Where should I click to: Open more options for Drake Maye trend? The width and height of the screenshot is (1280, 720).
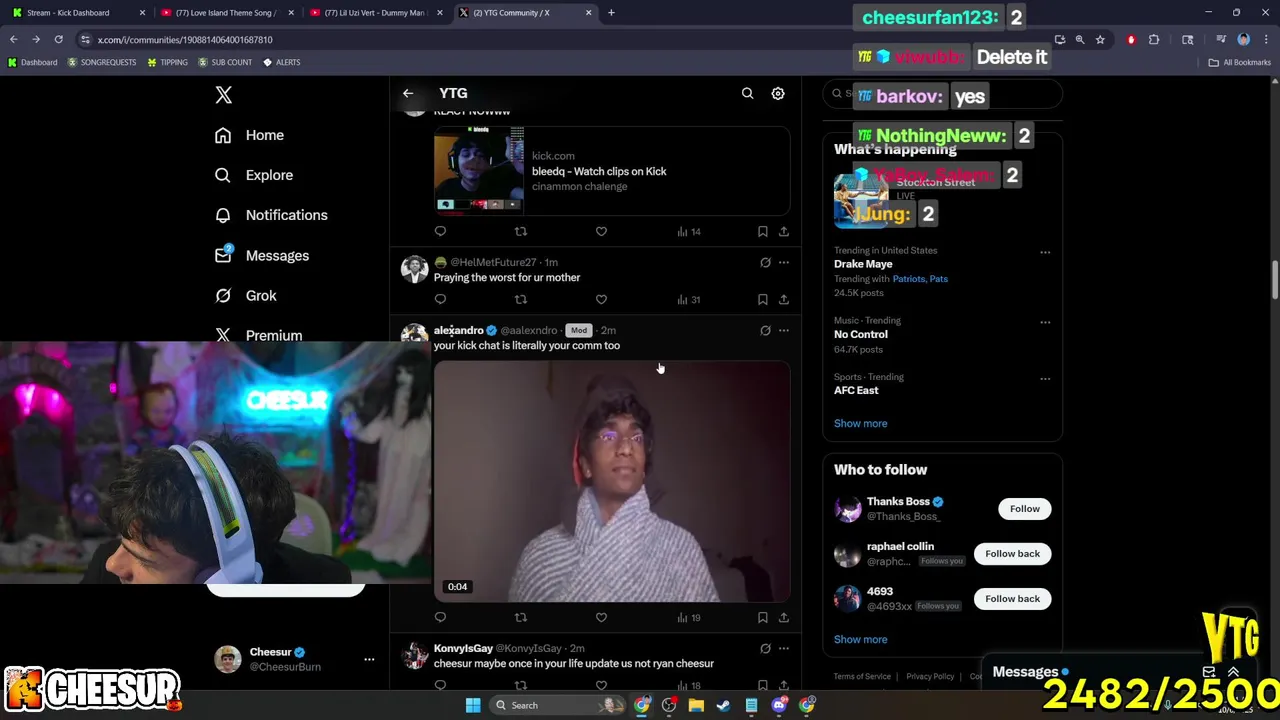pos(1045,252)
